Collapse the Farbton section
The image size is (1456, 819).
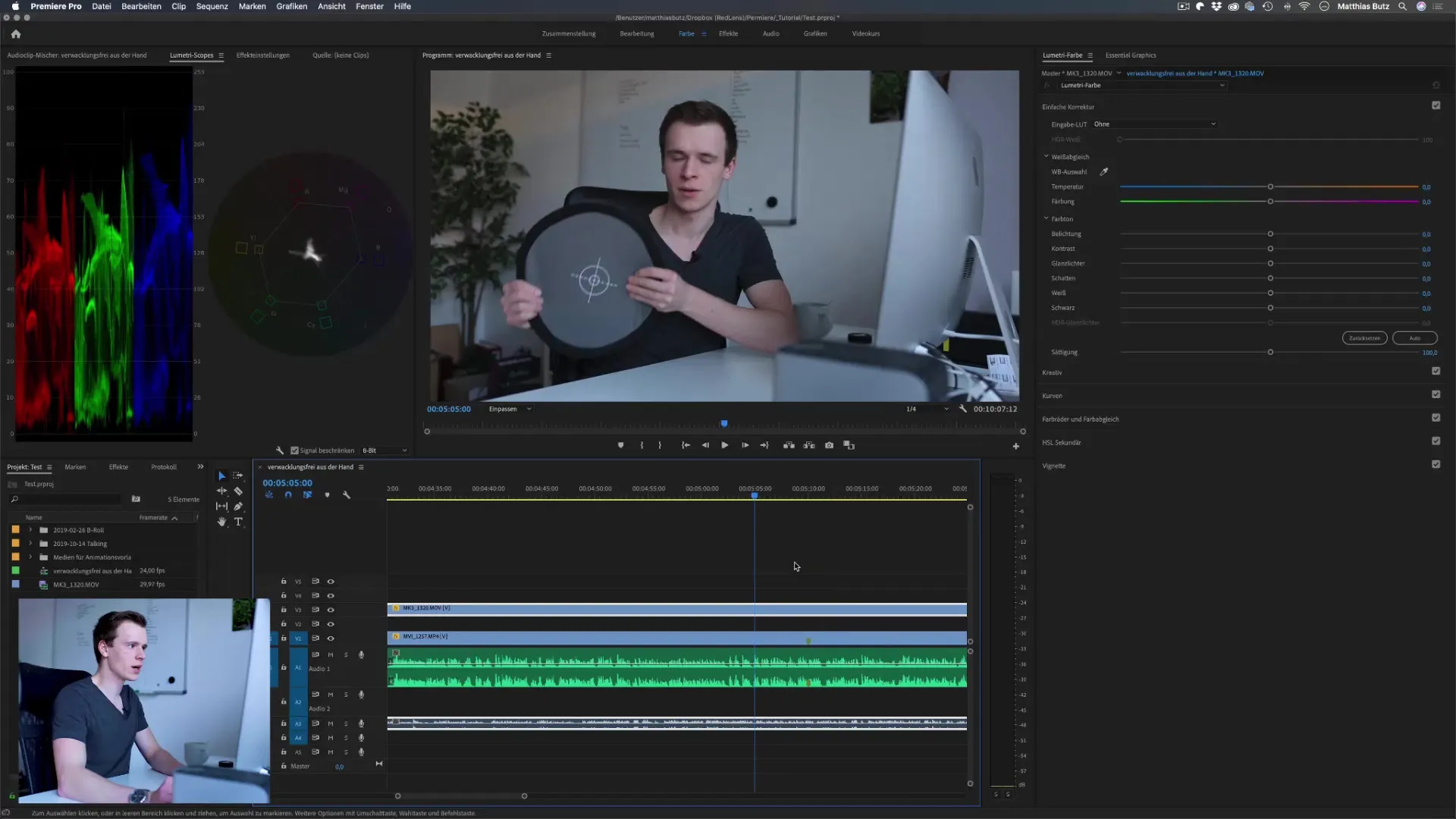tap(1046, 219)
